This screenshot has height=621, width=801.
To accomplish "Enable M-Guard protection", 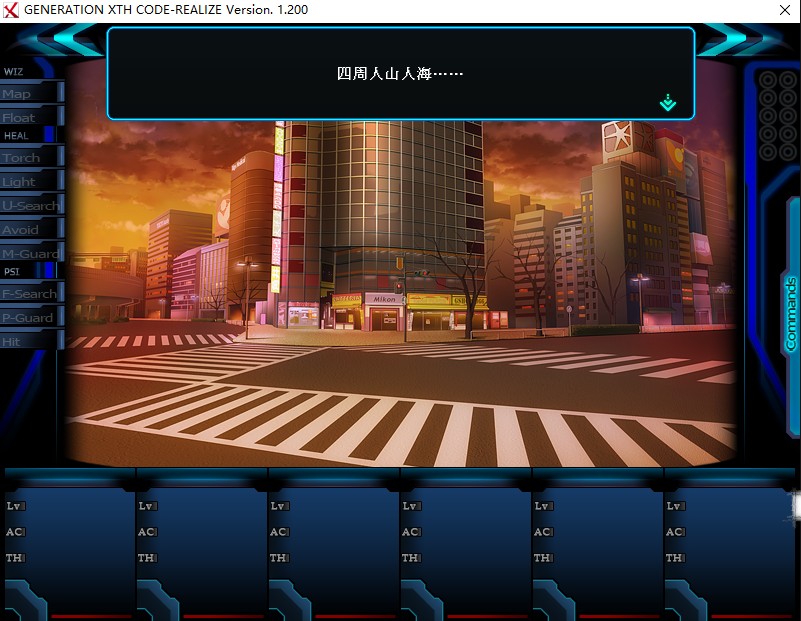I will [30, 253].
